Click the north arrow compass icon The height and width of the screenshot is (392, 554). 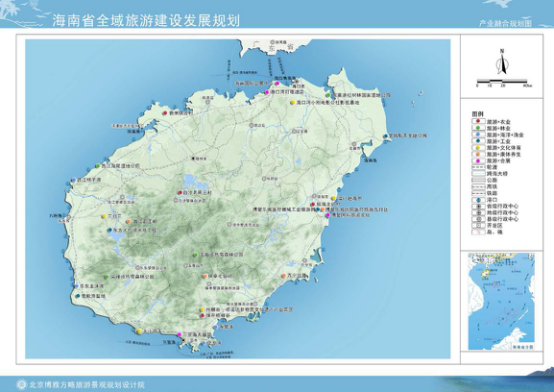click(x=502, y=62)
